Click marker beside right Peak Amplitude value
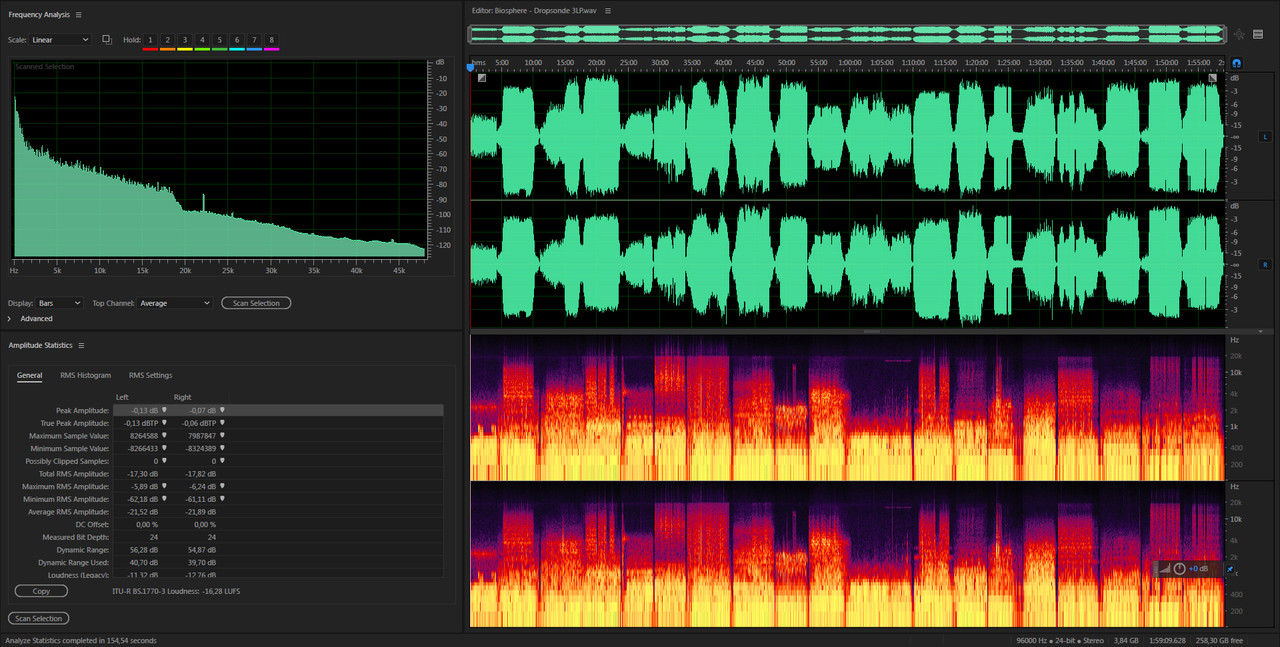This screenshot has width=1280, height=647. [x=223, y=410]
